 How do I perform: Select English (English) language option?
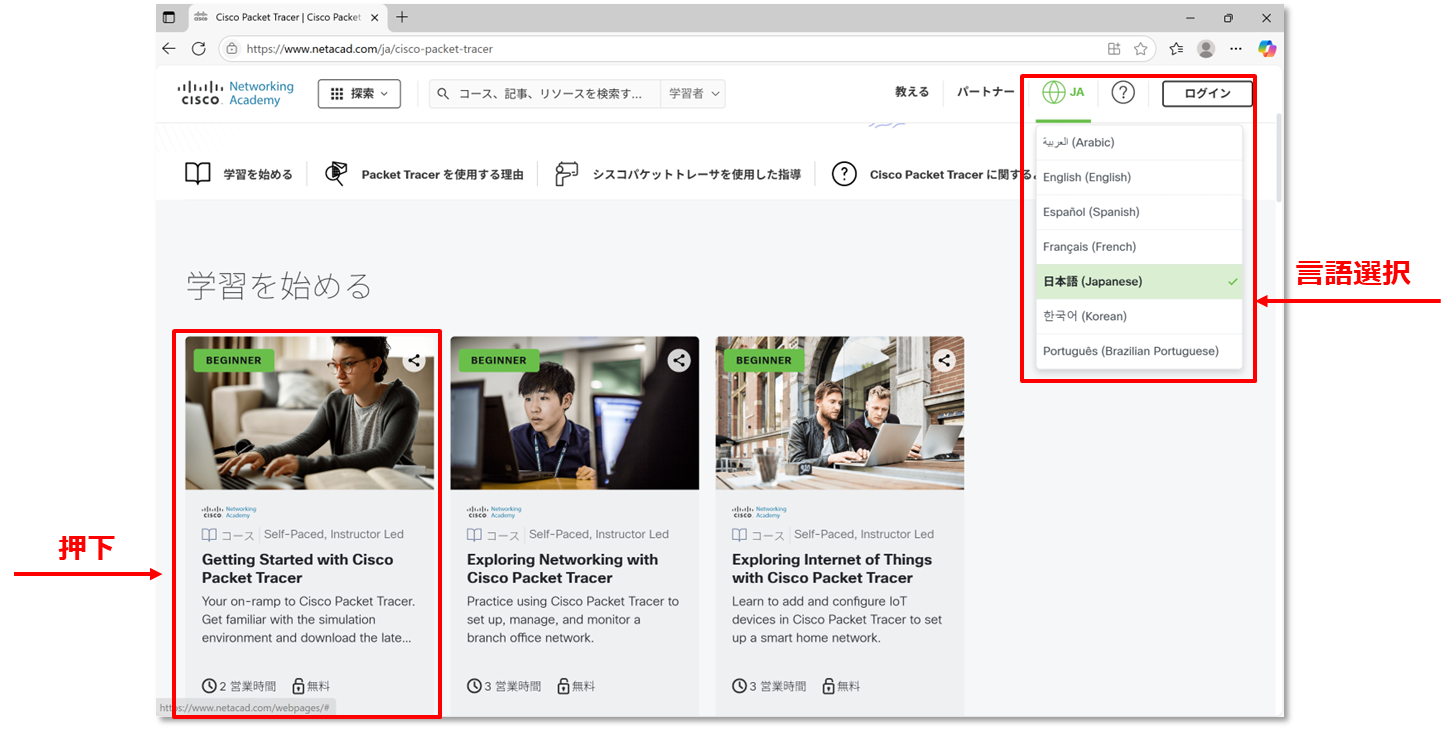(x=1139, y=177)
